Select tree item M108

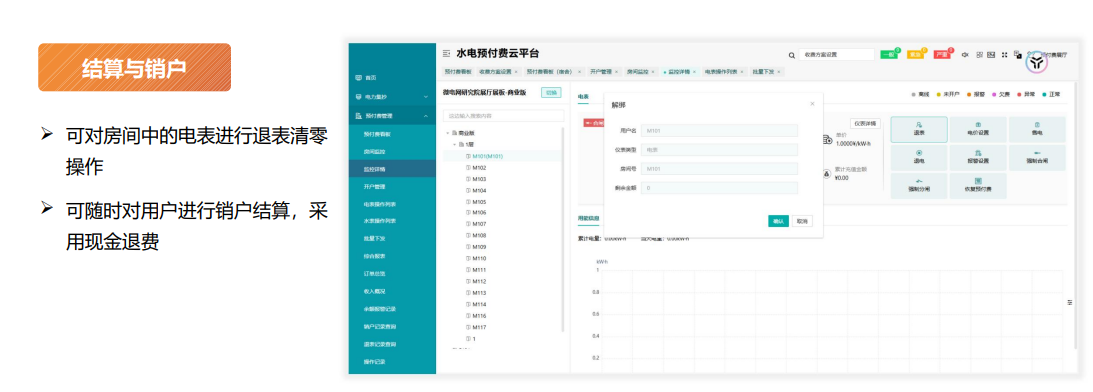[479, 236]
